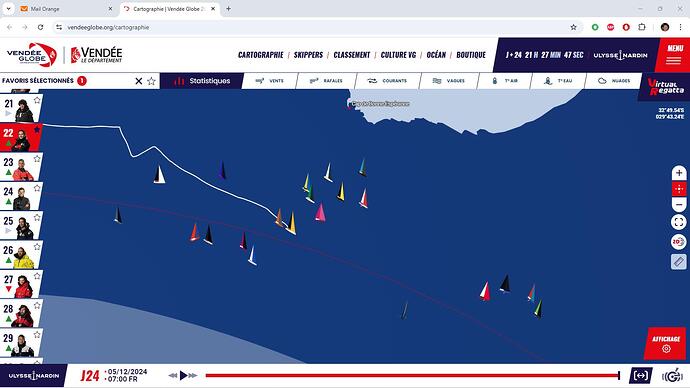Toggle fullscreen map view
This screenshot has height=388, width=690.
point(679,222)
